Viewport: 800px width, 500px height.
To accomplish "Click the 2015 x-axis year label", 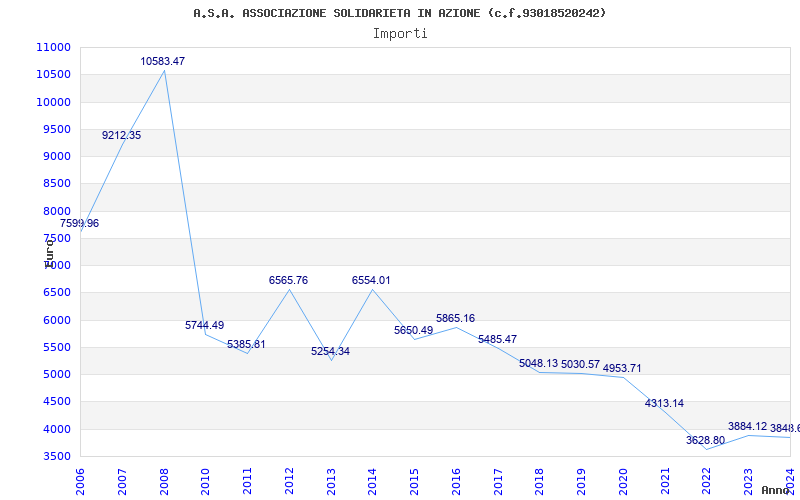I will [414, 482].
